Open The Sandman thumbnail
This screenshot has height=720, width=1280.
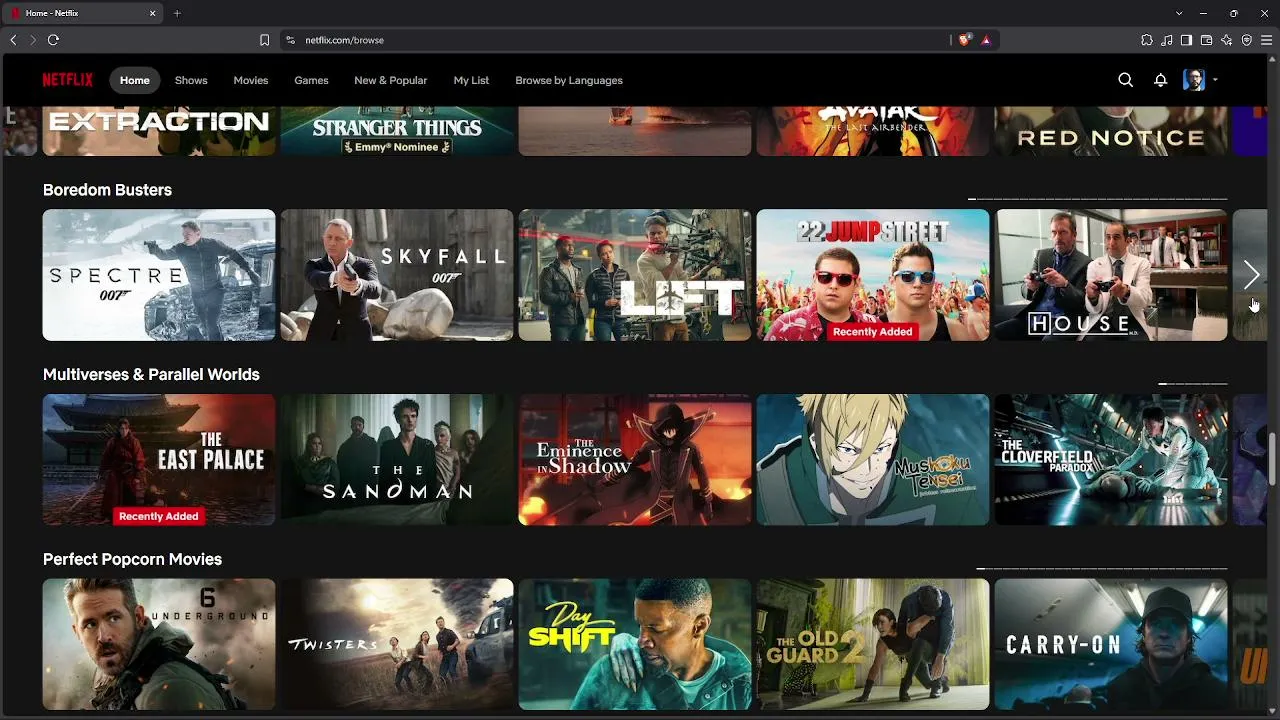click(x=397, y=460)
